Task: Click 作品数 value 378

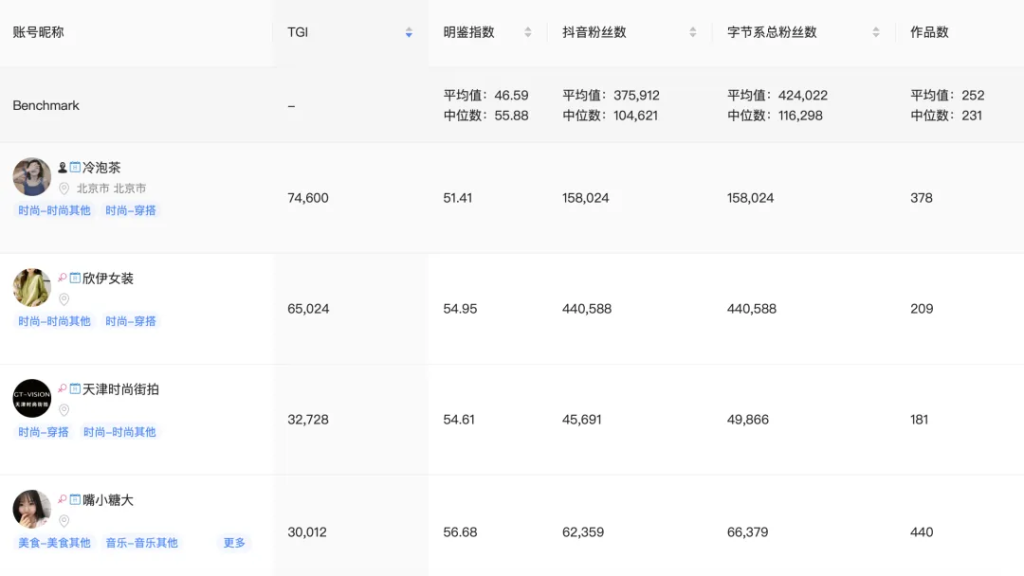Action: [921, 198]
